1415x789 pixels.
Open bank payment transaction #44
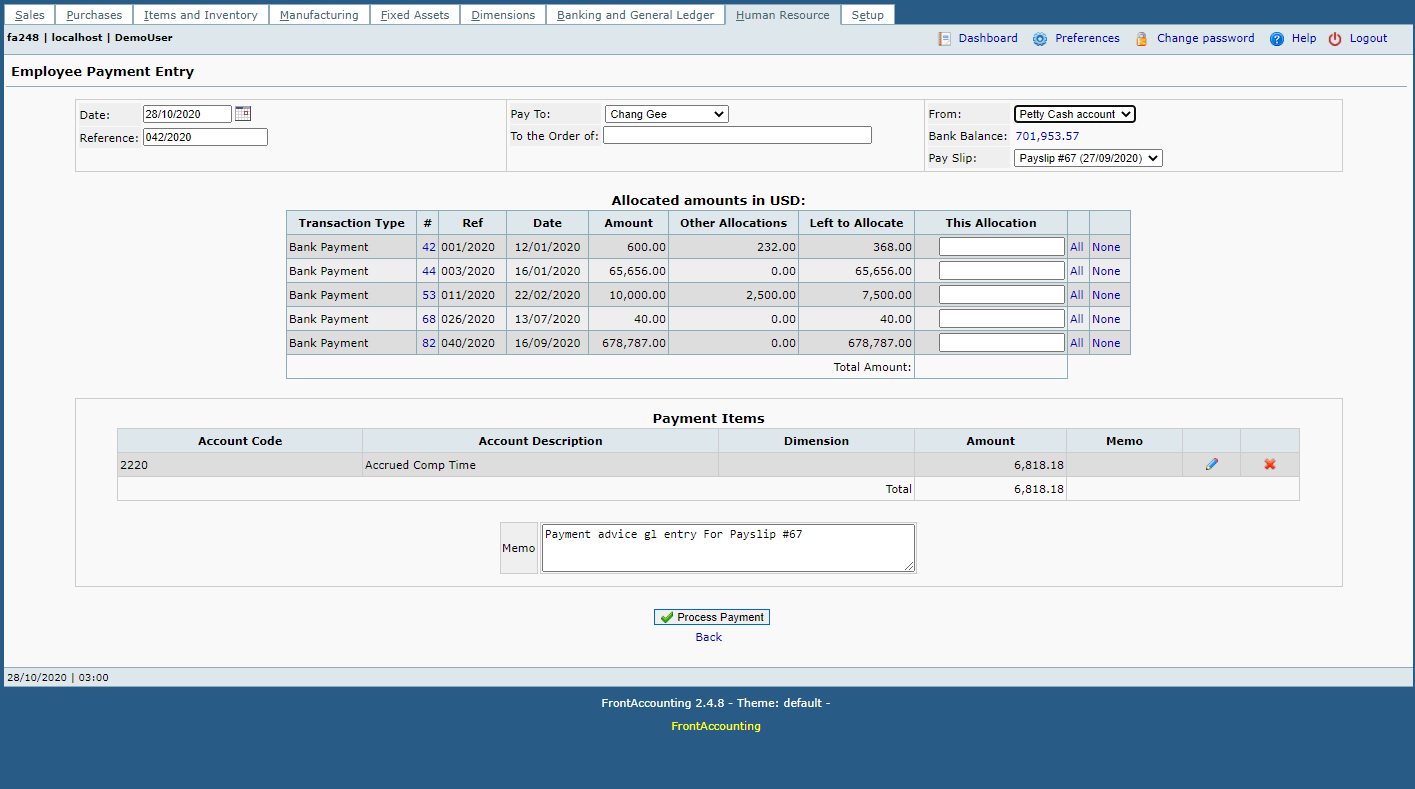pyautogui.click(x=429, y=271)
